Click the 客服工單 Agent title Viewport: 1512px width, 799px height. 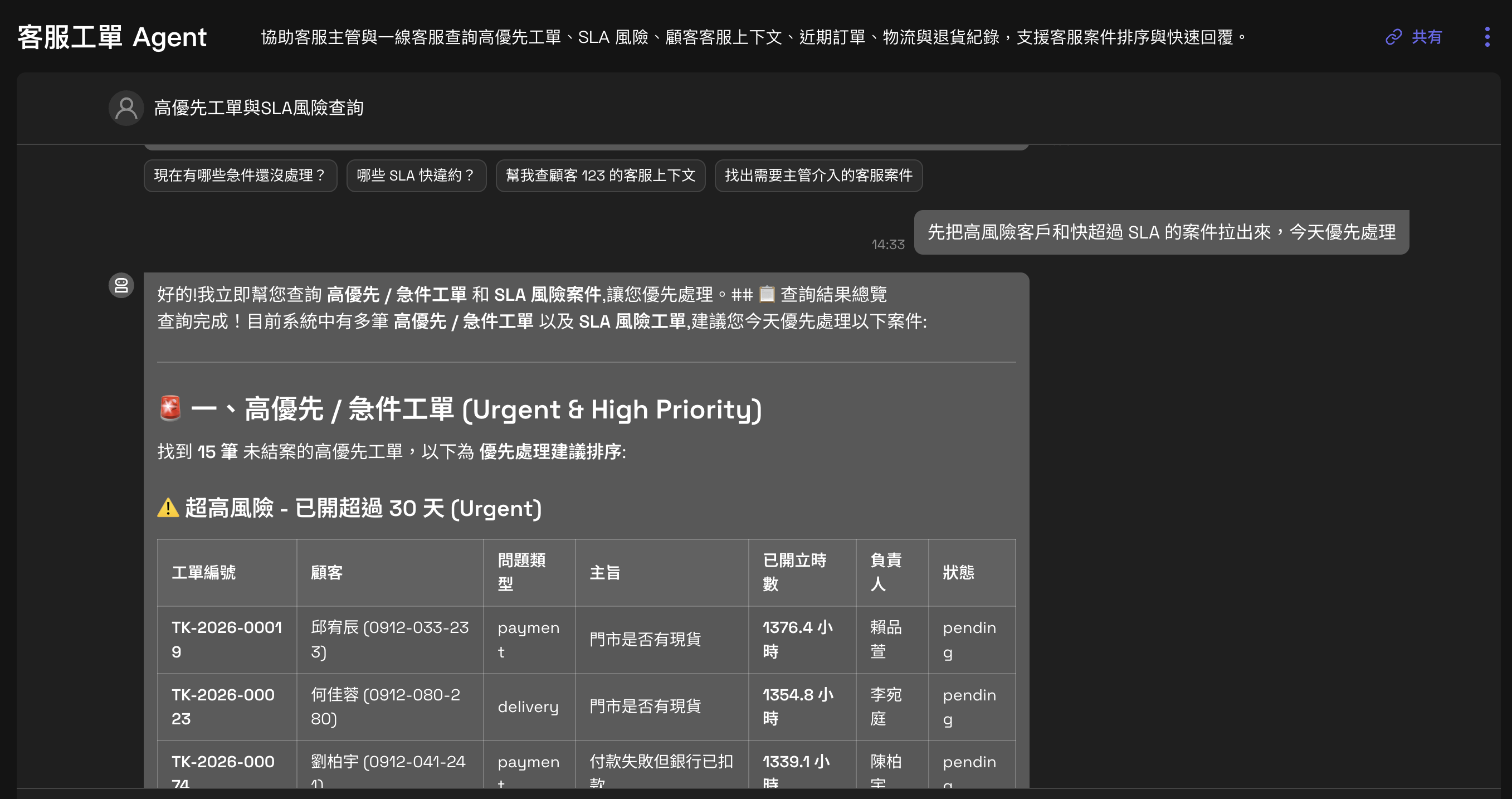[112, 37]
